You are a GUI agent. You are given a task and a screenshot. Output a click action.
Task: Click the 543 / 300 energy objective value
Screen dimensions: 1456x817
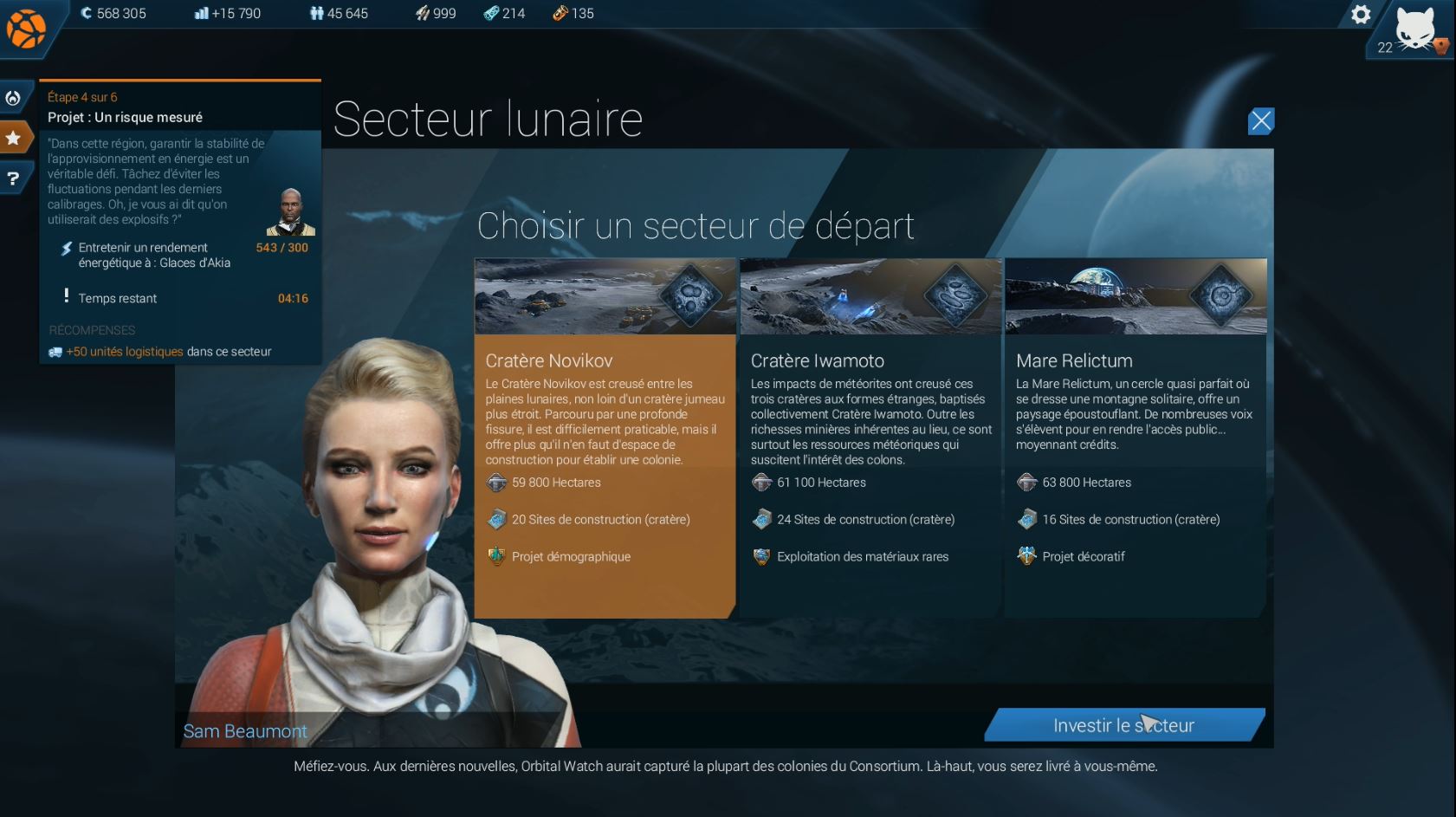pyautogui.click(x=281, y=248)
